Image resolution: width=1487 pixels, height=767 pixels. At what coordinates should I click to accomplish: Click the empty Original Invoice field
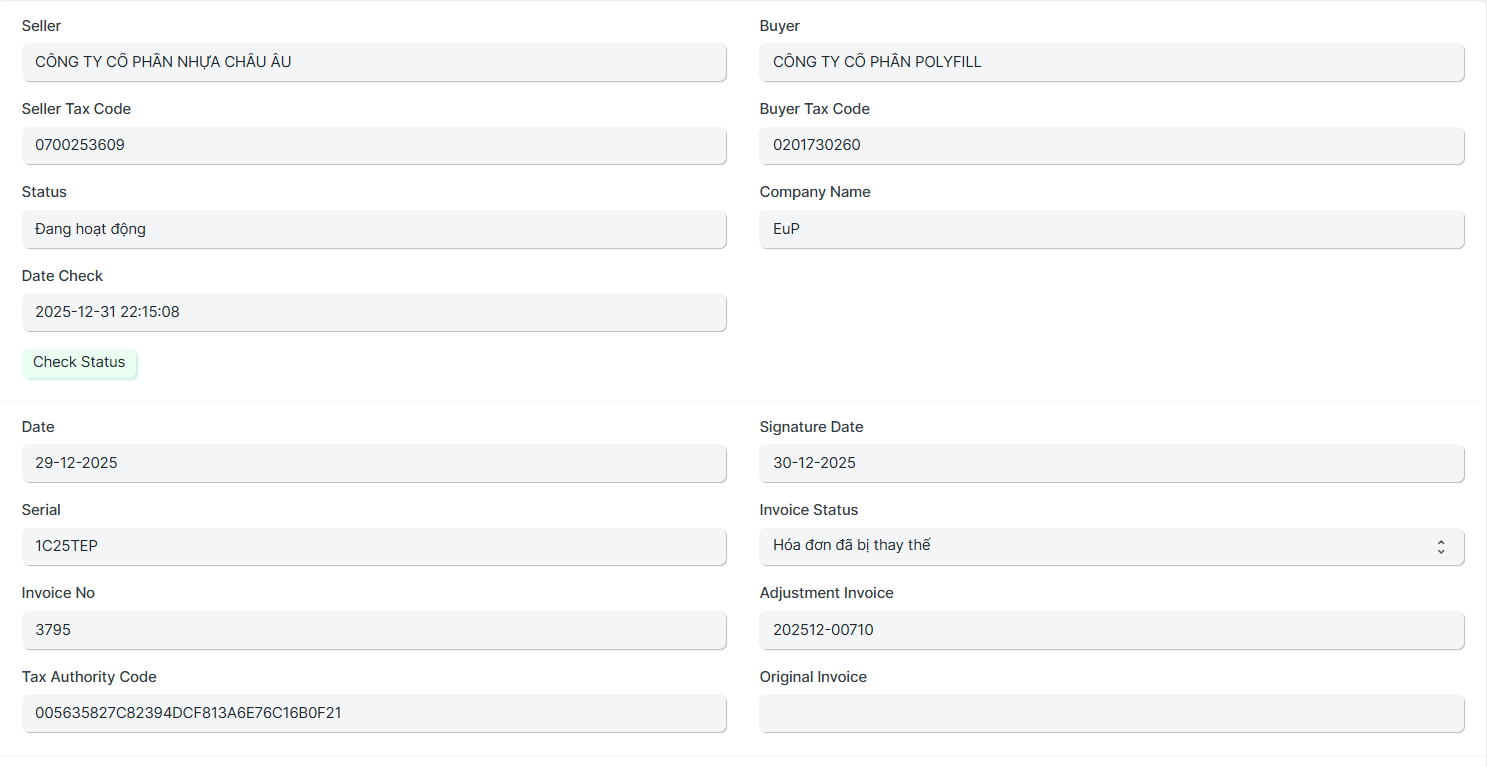pyautogui.click(x=1112, y=713)
